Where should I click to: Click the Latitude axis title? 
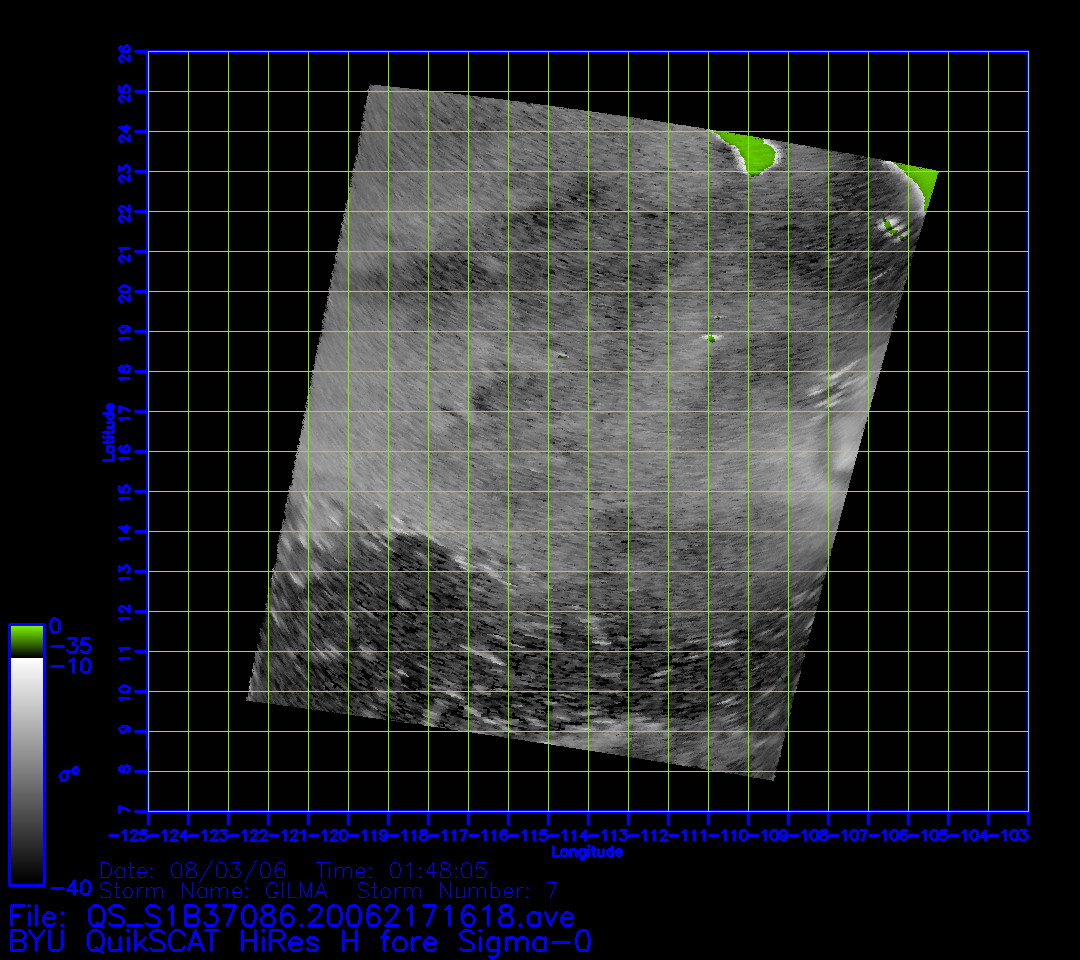tap(106, 432)
